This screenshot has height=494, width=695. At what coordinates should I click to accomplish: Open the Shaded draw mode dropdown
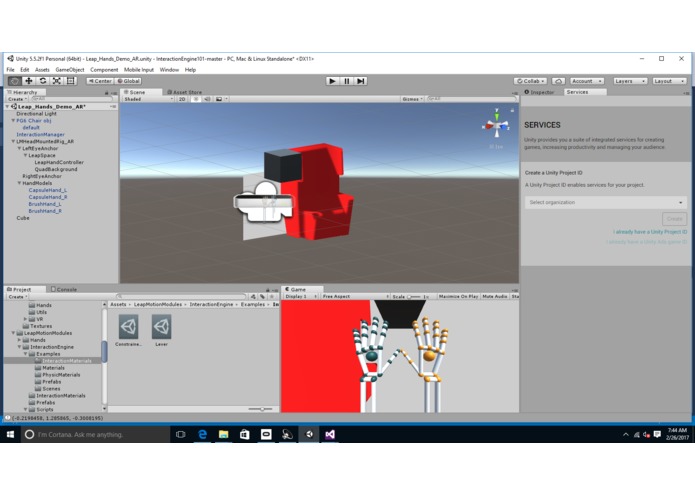click(148, 99)
